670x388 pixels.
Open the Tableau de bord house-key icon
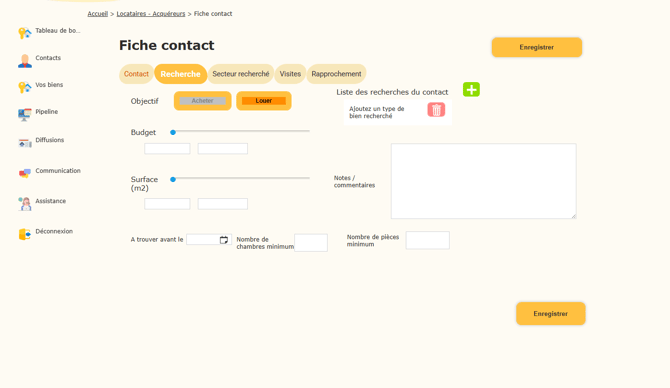25,33
